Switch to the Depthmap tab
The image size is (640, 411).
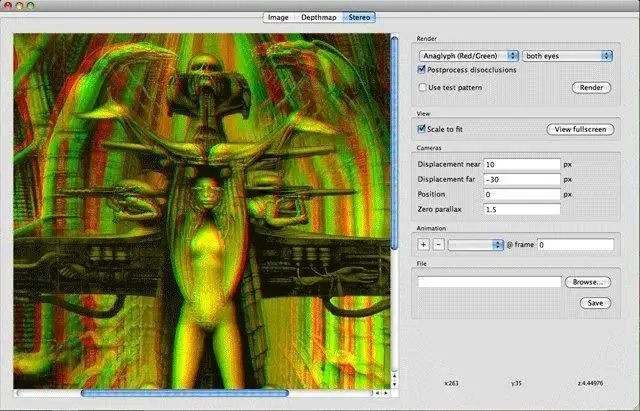click(x=318, y=18)
